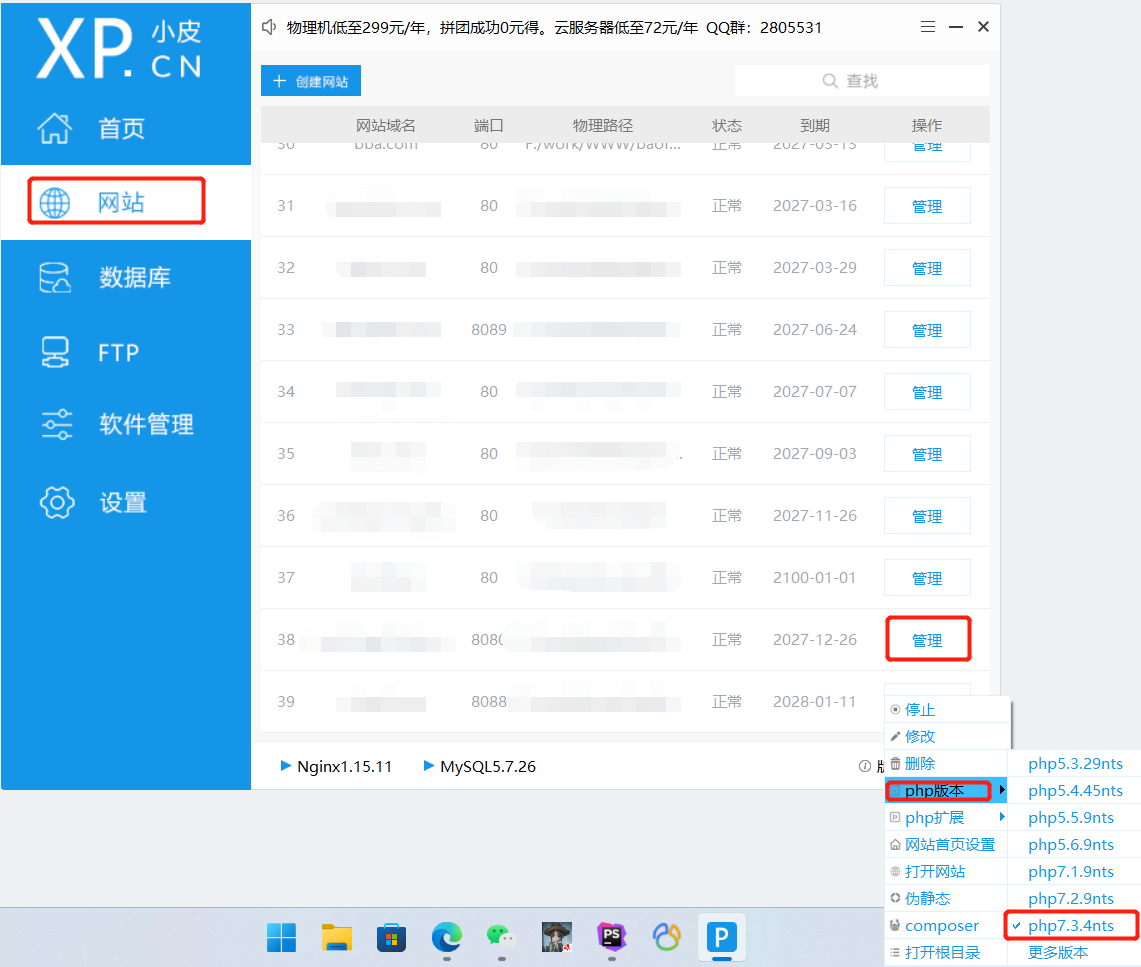Click 管理 button for site row 38
The width and height of the screenshot is (1141, 967).
pos(927,640)
